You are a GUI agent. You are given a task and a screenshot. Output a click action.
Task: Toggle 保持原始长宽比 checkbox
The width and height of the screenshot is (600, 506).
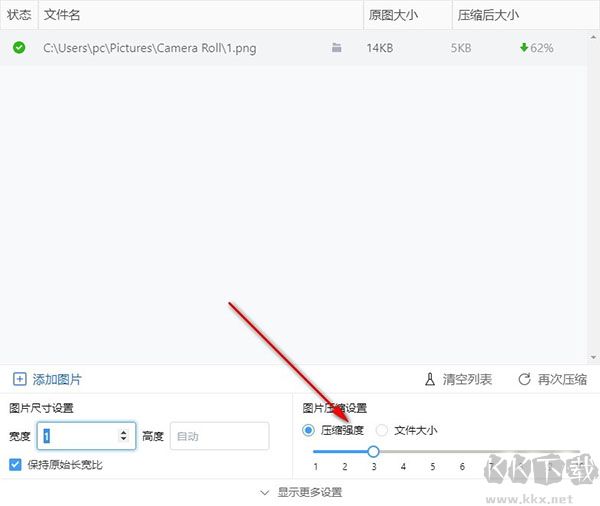point(15,465)
